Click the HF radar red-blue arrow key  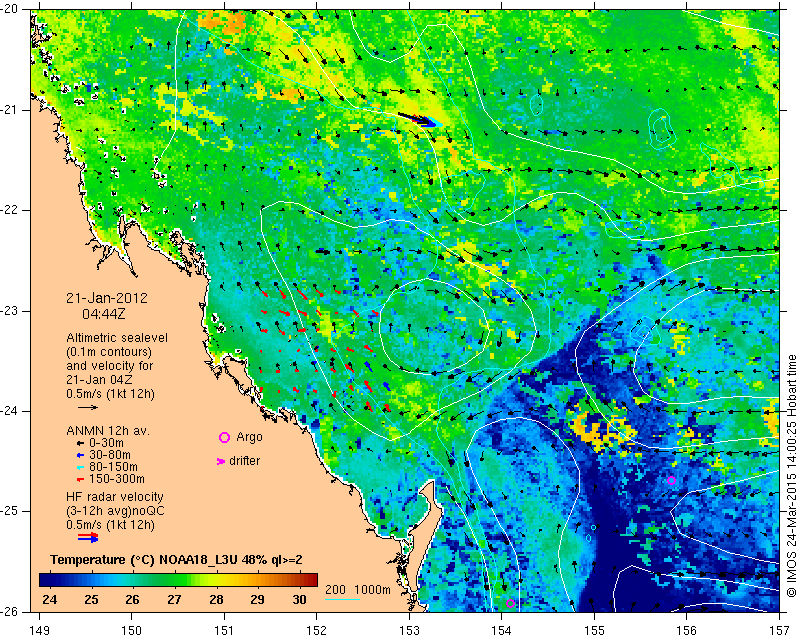pos(88,537)
